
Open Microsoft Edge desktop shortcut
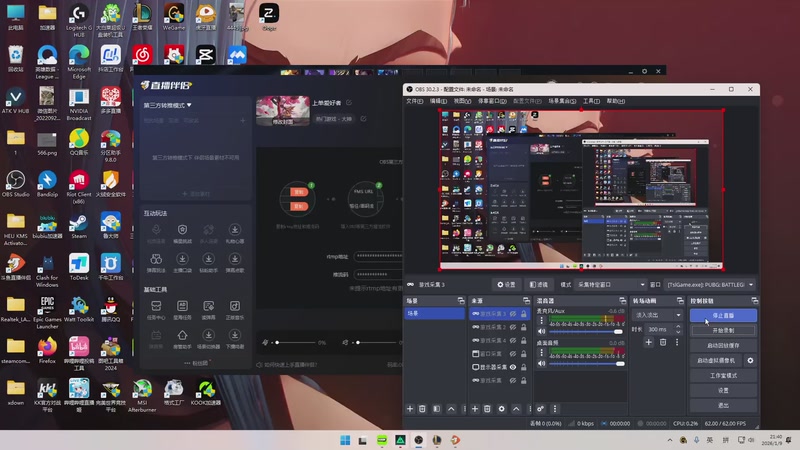tap(79, 62)
